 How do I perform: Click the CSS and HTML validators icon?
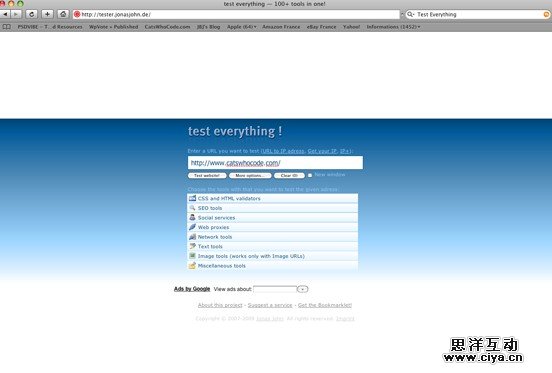coord(192,198)
